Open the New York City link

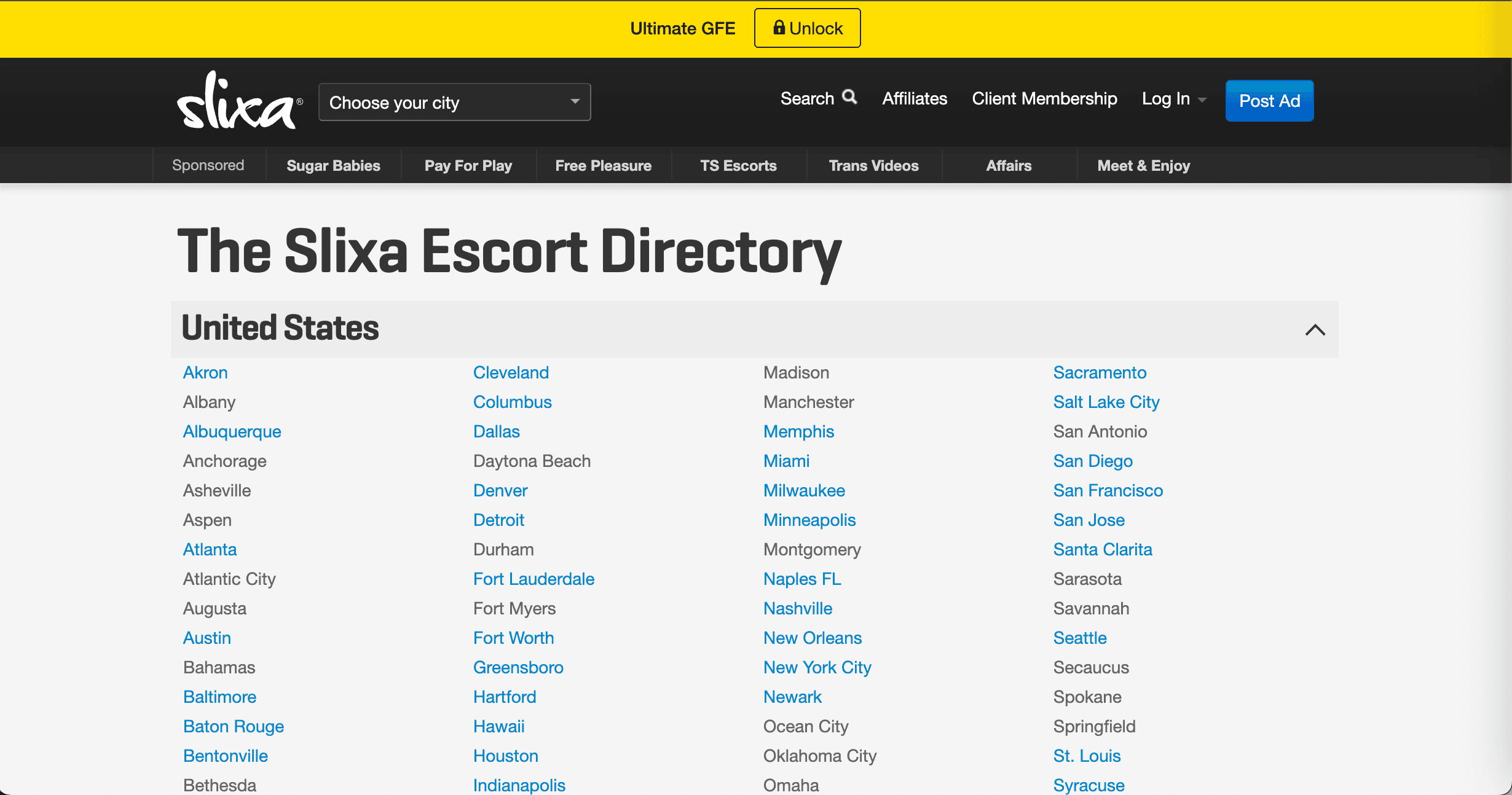[817, 667]
